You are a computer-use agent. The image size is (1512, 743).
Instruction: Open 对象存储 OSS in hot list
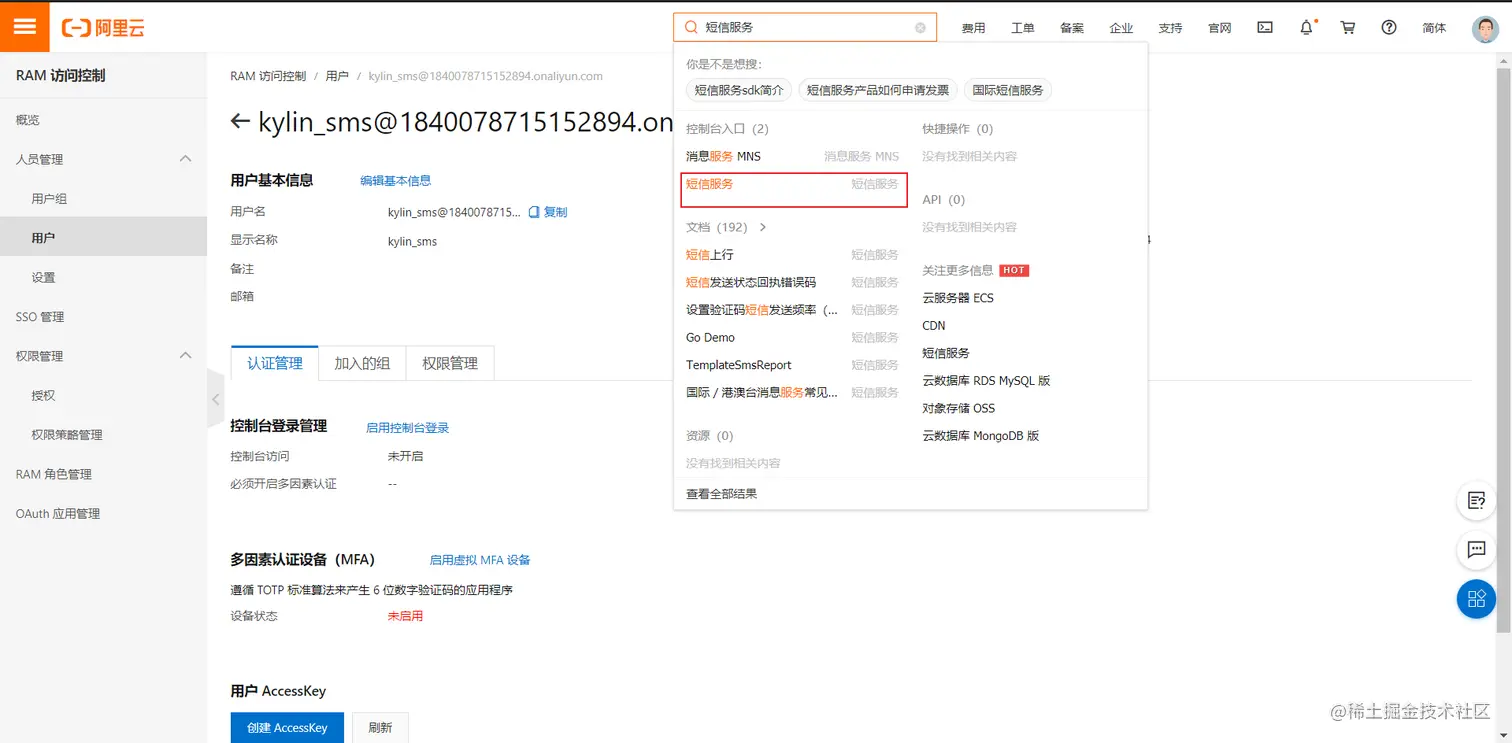[x=959, y=408]
